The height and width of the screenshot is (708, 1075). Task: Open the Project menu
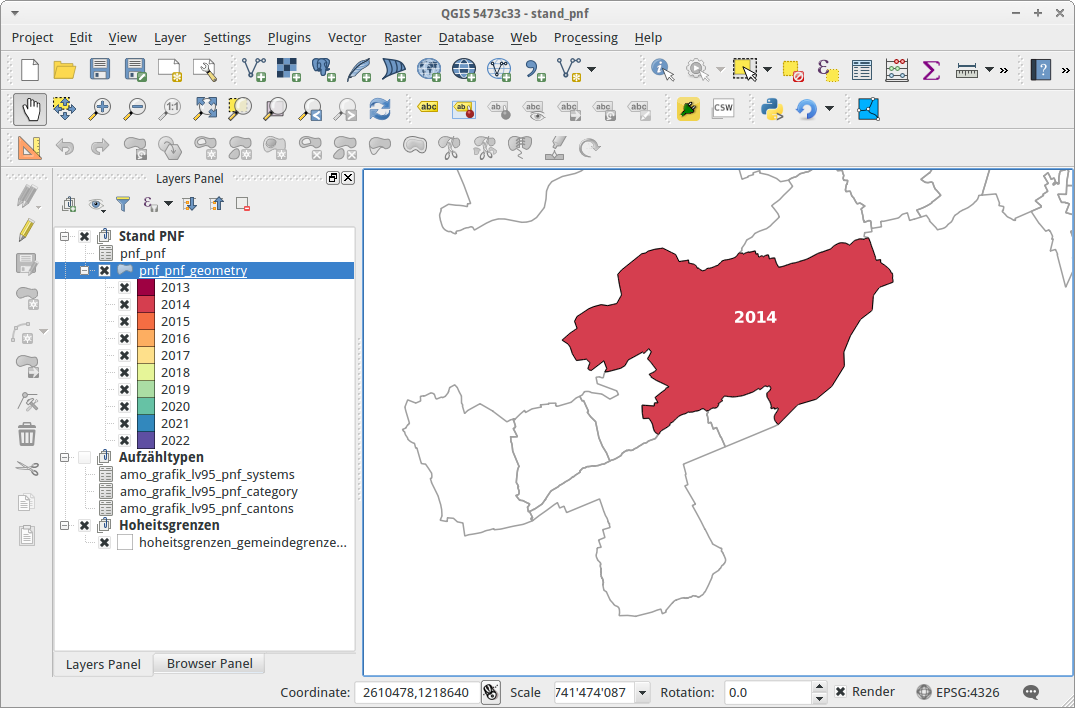[32, 38]
